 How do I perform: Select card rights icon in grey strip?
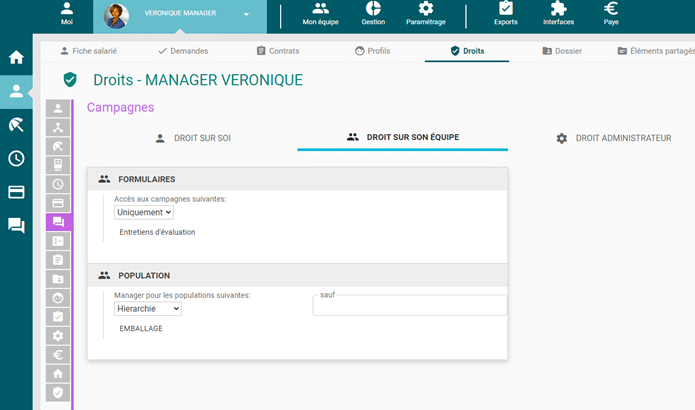[58, 203]
